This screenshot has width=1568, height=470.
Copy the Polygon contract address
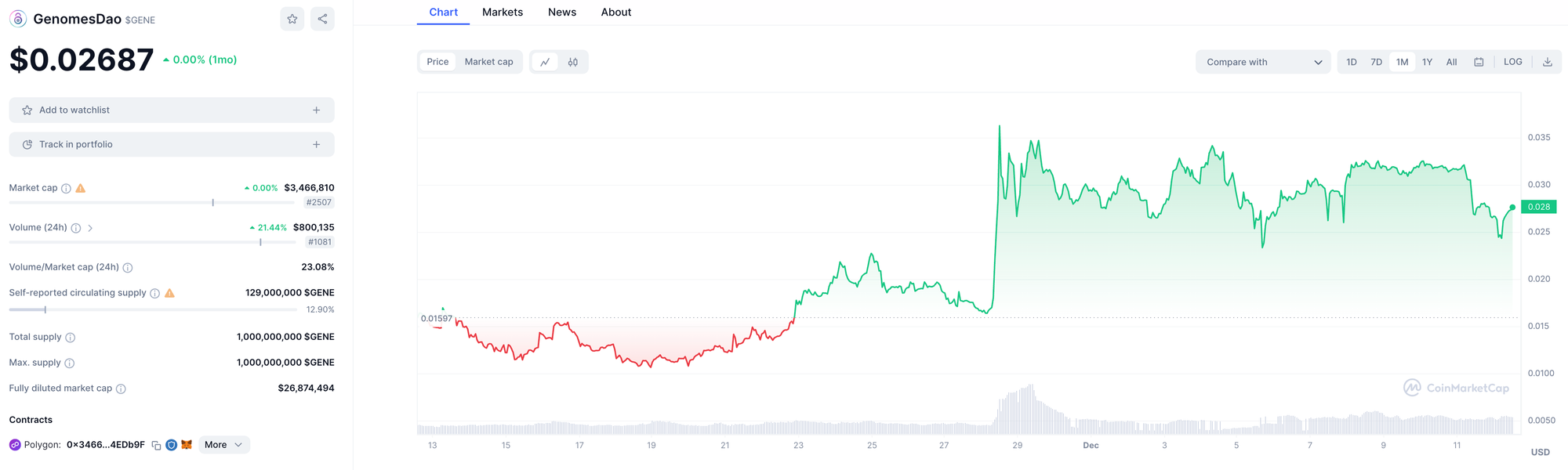pyautogui.click(x=156, y=445)
